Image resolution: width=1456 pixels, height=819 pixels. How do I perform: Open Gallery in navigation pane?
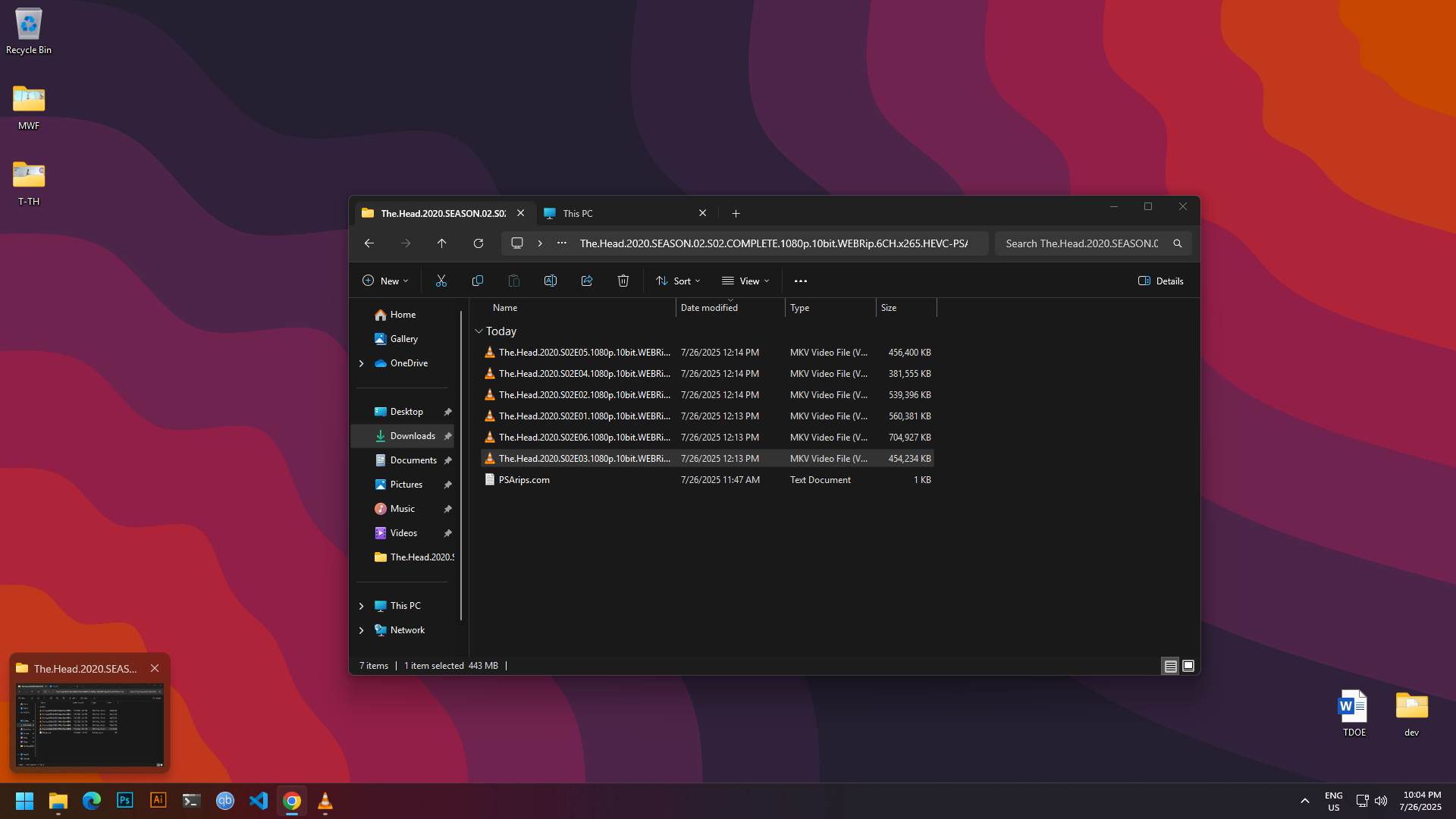click(x=403, y=339)
